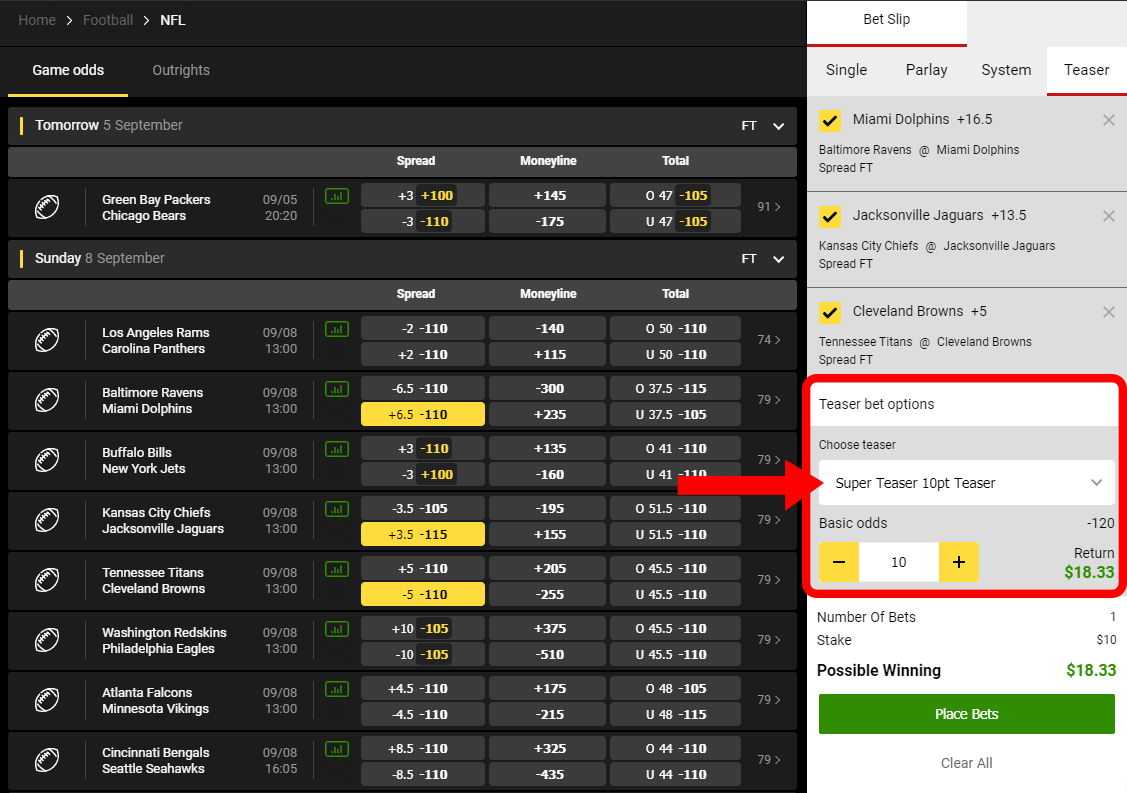Uncheck Miami Dolphins +16.5 checkbox
The height and width of the screenshot is (793, 1127).
pos(830,120)
